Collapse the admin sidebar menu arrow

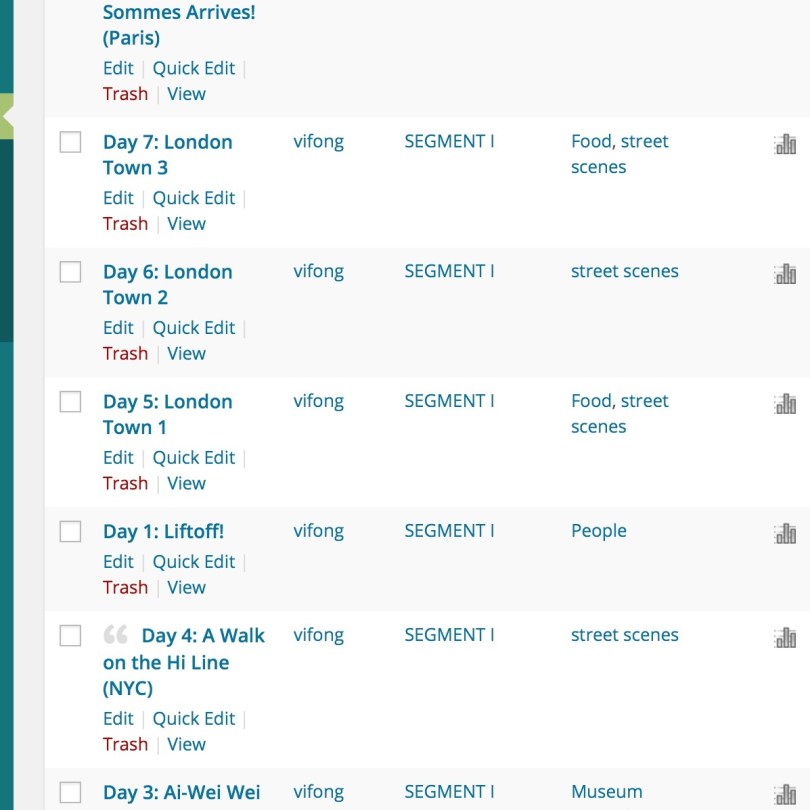click(x=7, y=117)
